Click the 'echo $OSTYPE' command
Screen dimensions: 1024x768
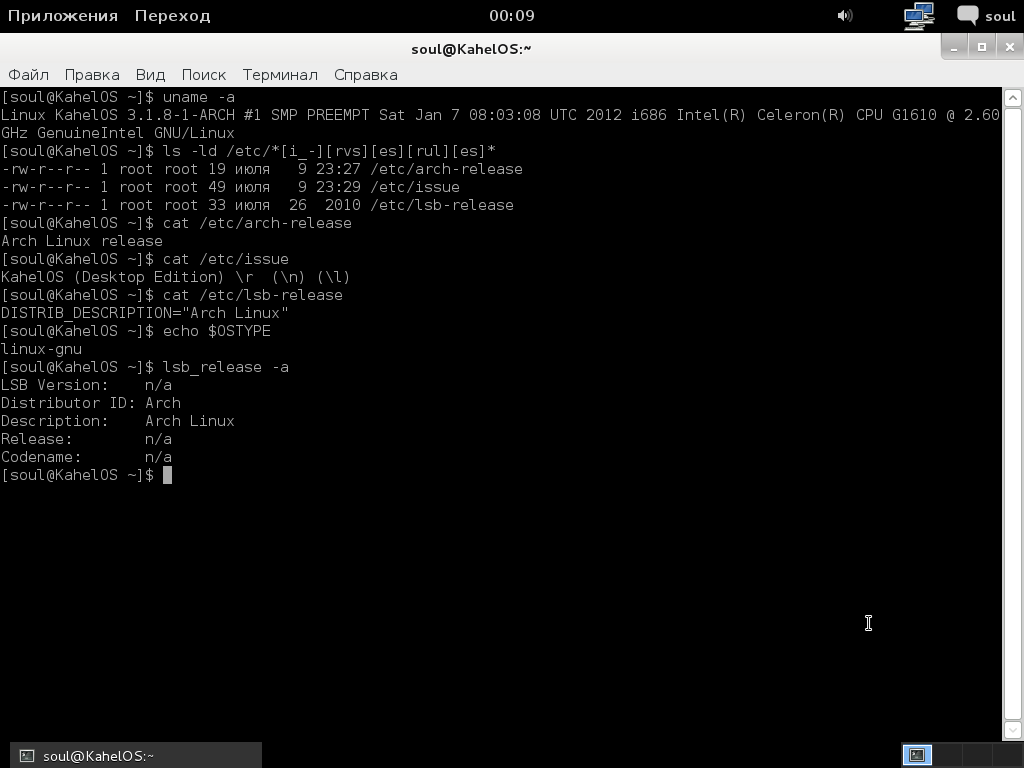tap(217, 331)
